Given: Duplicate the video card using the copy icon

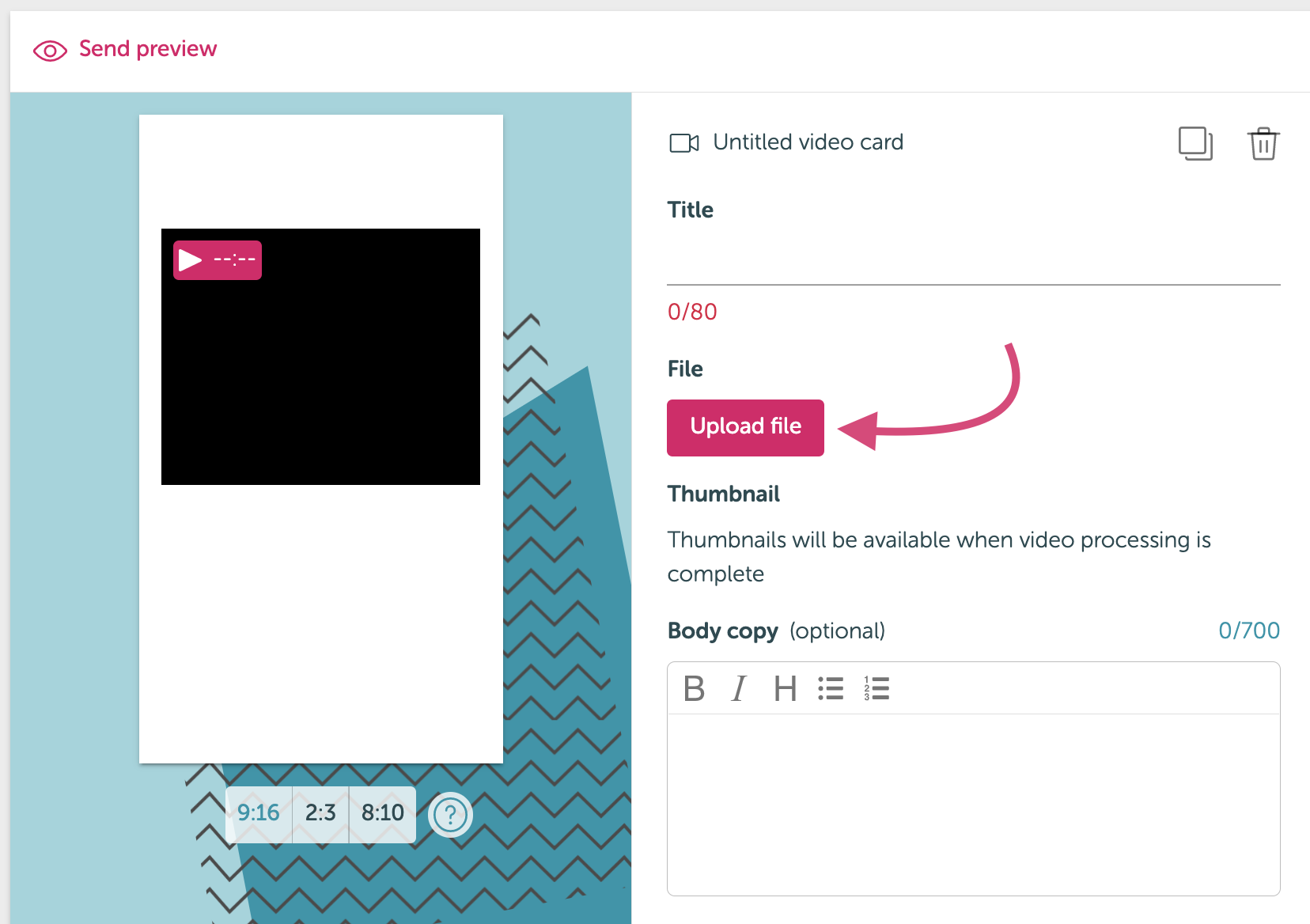Looking at the screenshot, I should [1195, 143].
